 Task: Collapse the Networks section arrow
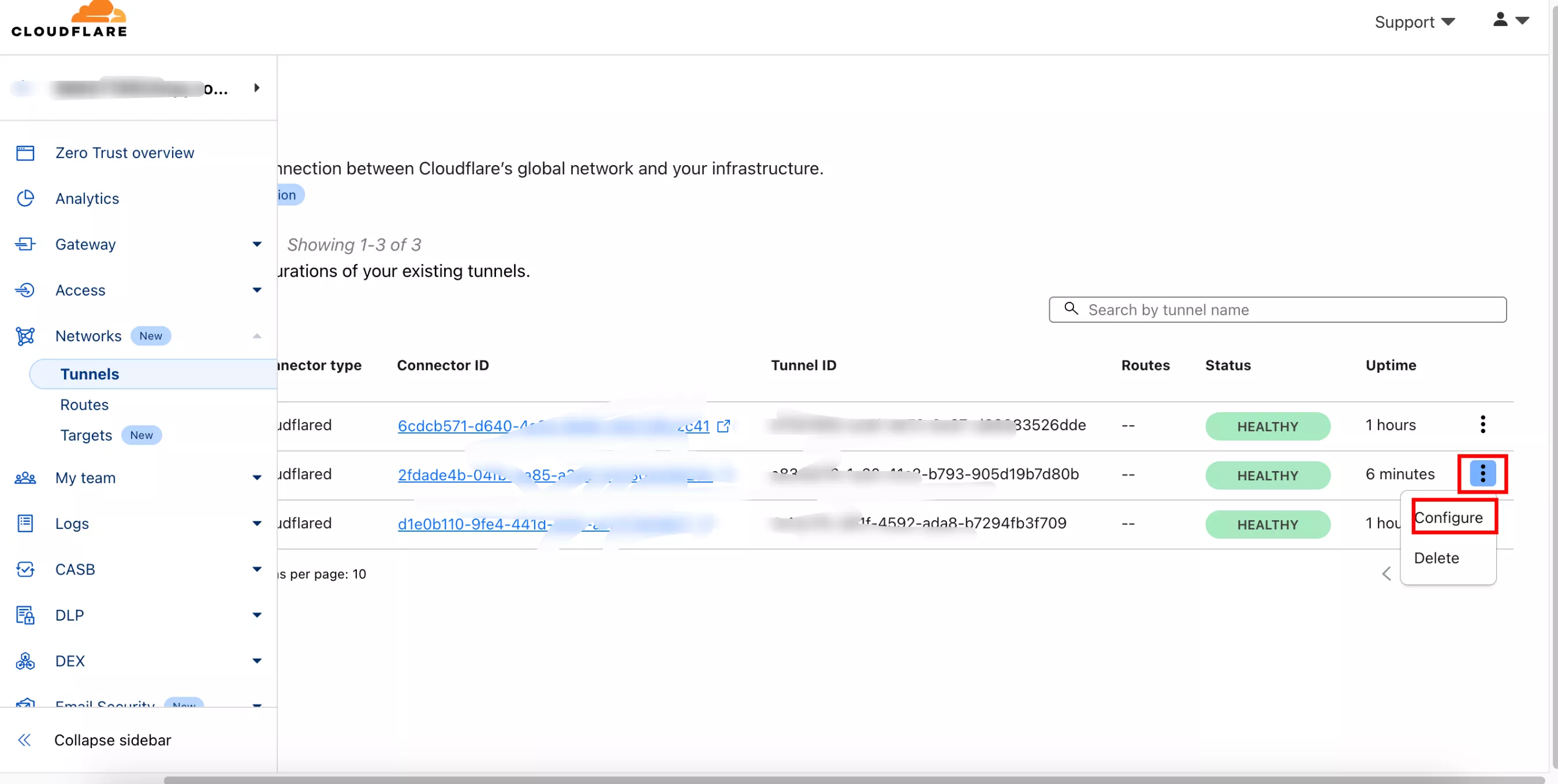point(257,336)
